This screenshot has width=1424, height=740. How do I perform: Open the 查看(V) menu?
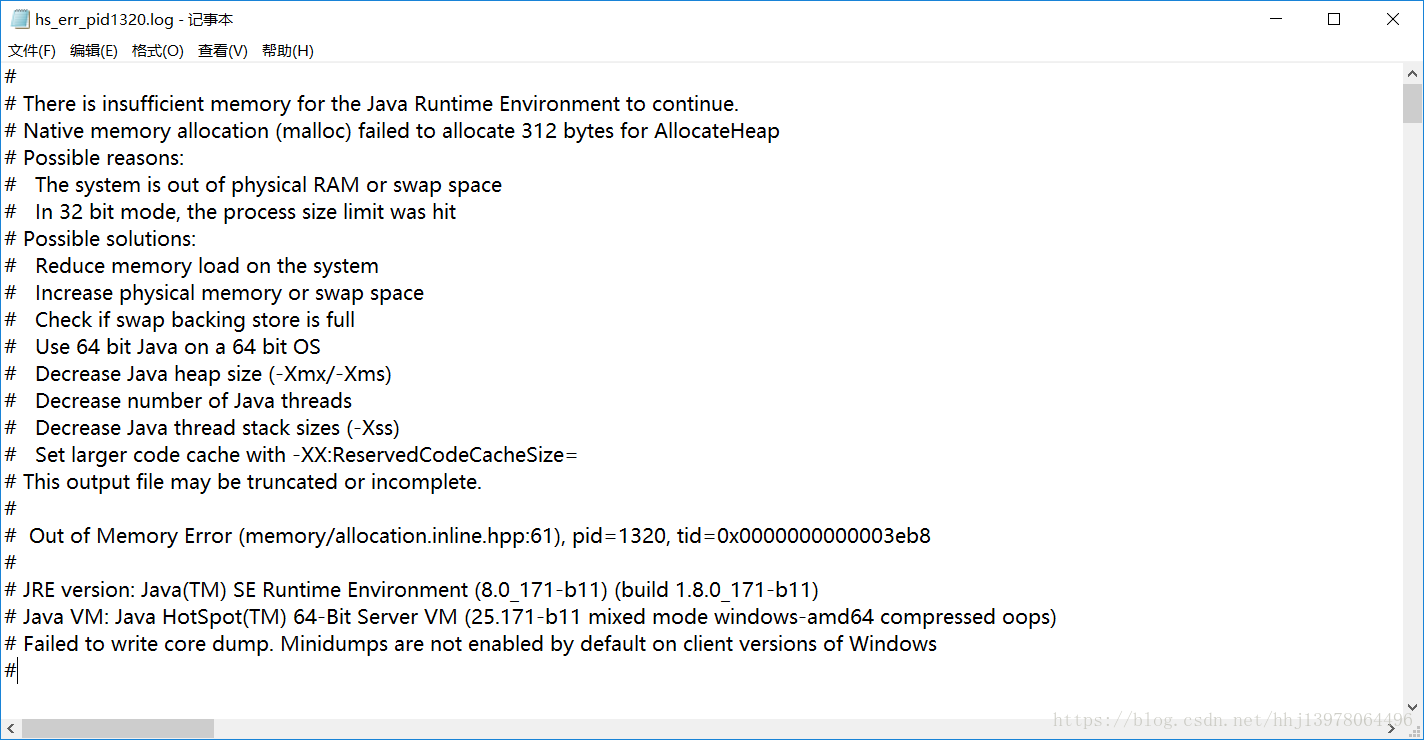[x=222, y=50]
